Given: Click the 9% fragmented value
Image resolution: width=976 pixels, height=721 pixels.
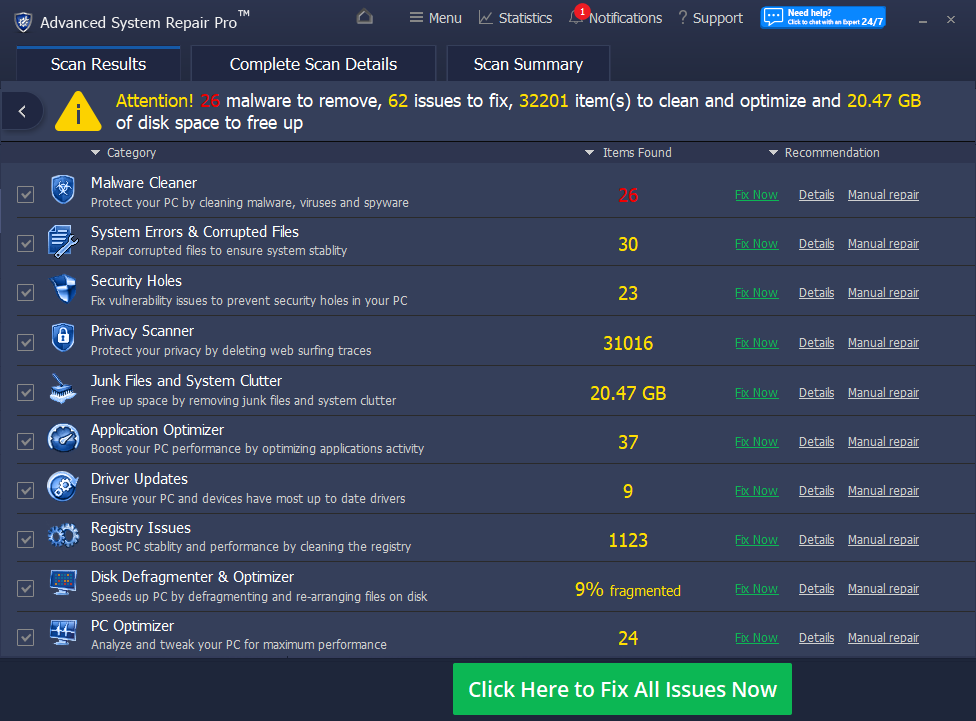Looking at the screenshot, I should (627, 590).
